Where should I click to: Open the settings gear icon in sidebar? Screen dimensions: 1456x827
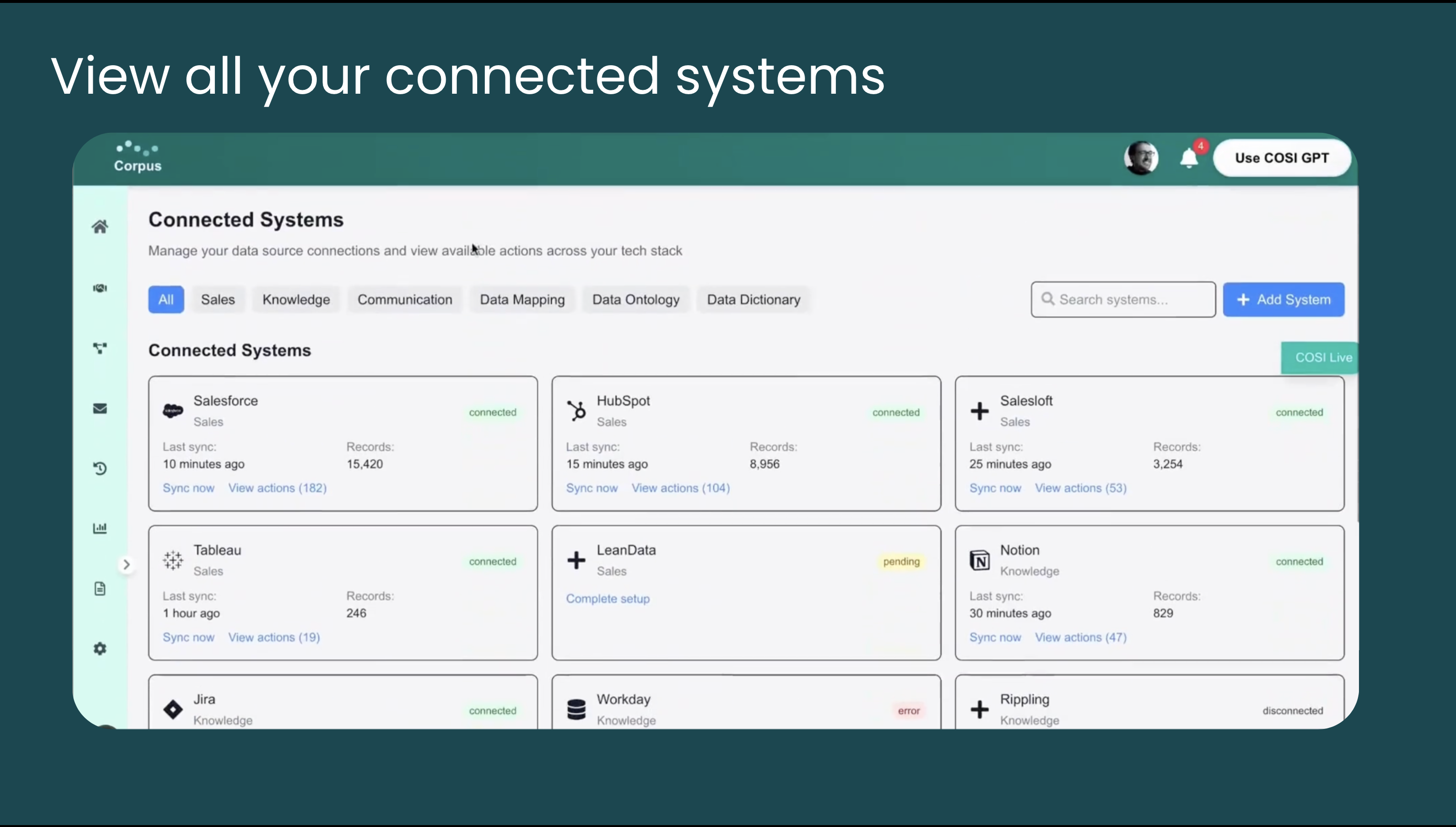point(100,649)
